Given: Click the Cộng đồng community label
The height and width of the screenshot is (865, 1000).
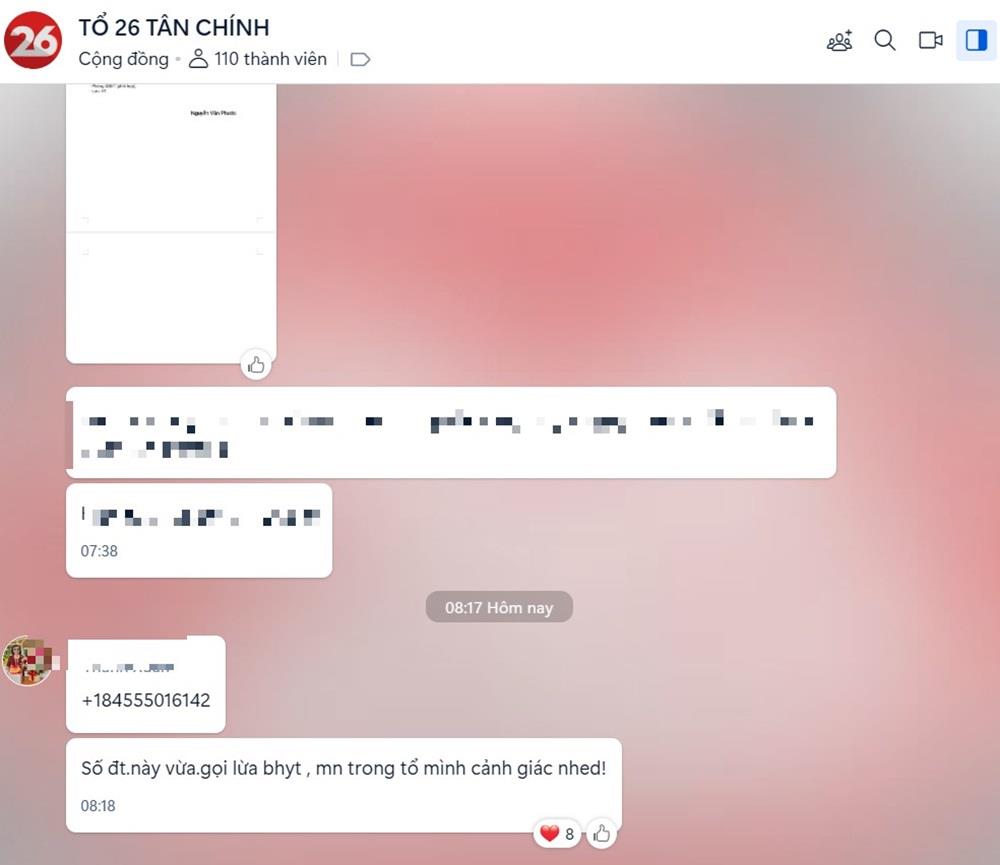Looking at the screenshot, I should tap(123, 59).
